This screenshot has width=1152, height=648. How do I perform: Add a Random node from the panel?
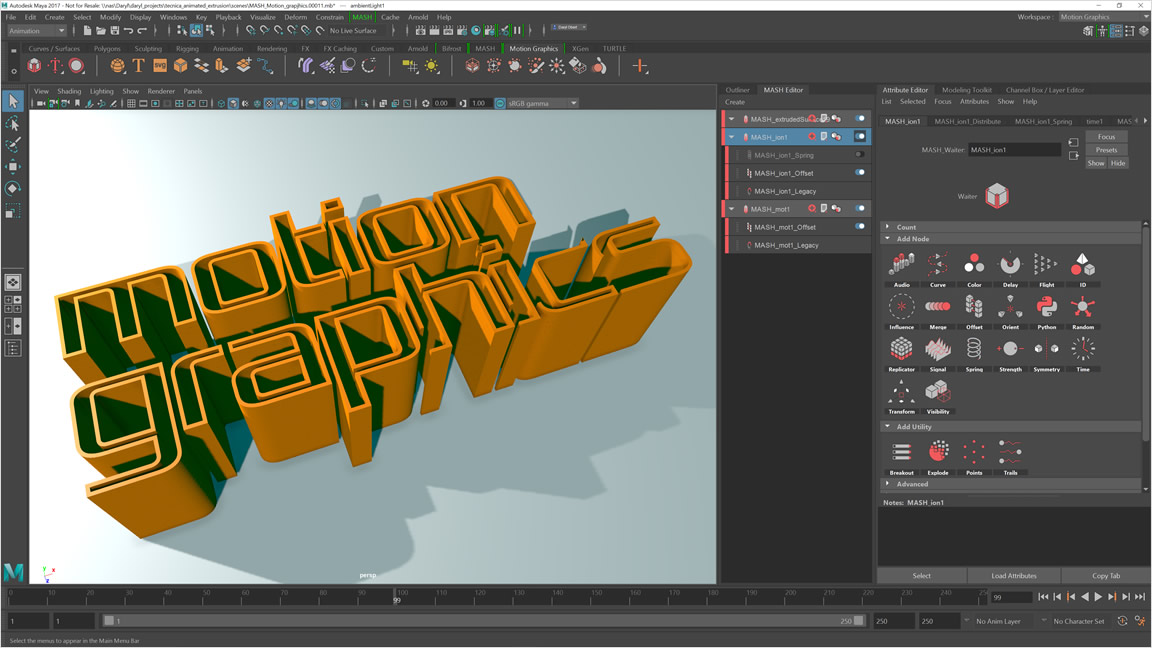tap(1082, 308)
